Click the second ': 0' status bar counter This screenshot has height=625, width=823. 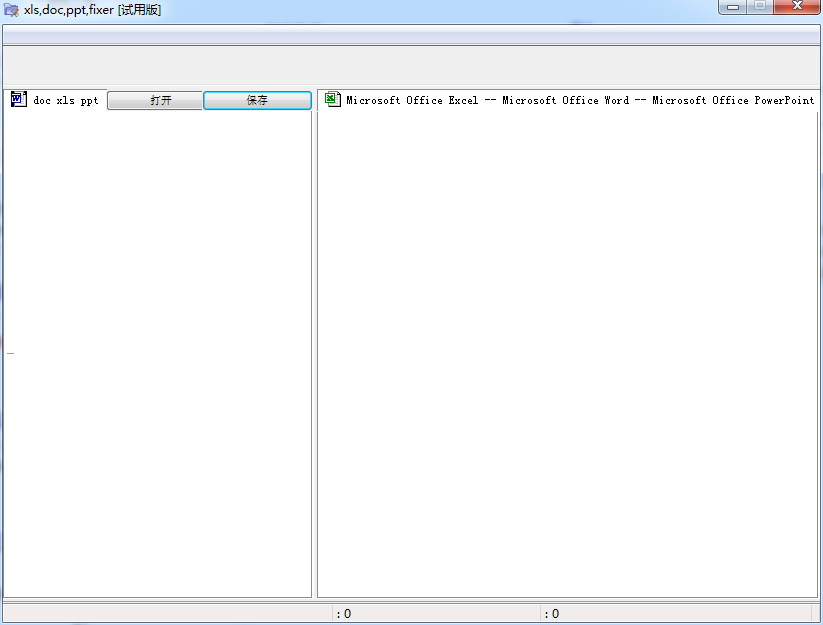(552, 613)
